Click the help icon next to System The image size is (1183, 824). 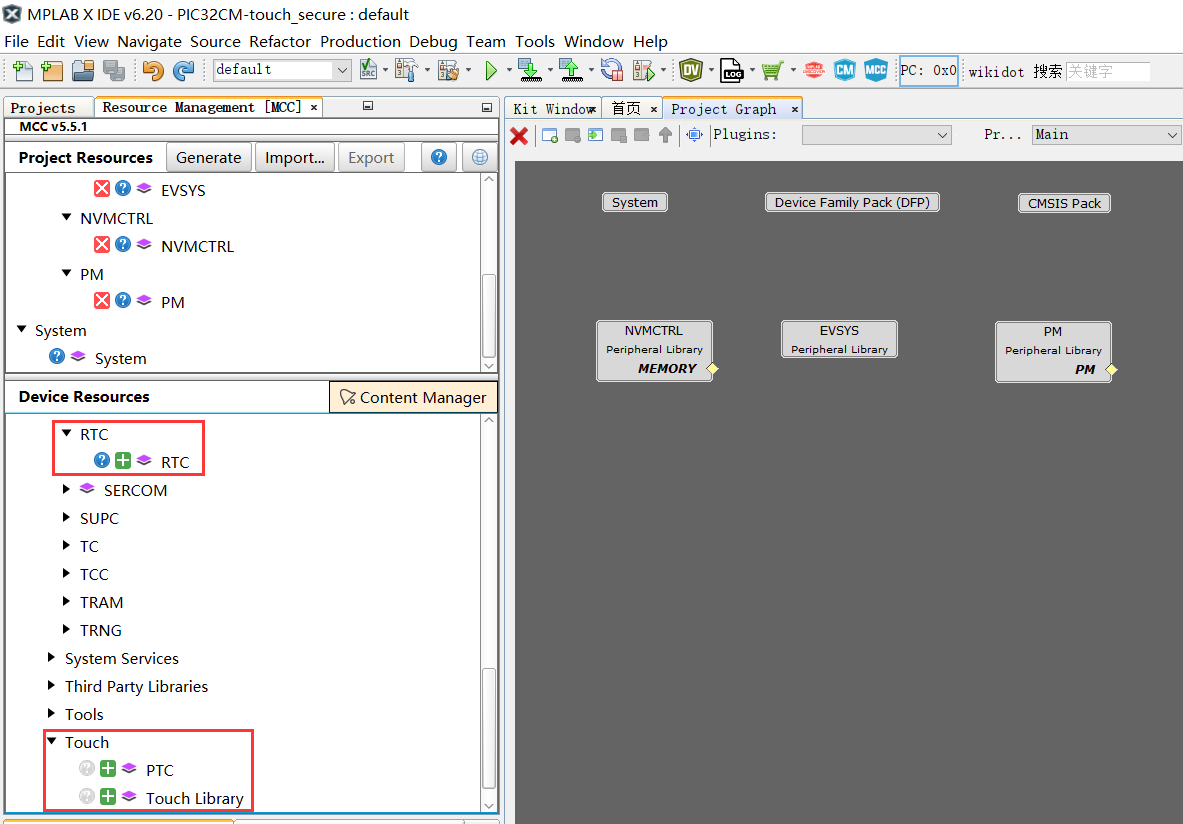[x=57, y=355]
